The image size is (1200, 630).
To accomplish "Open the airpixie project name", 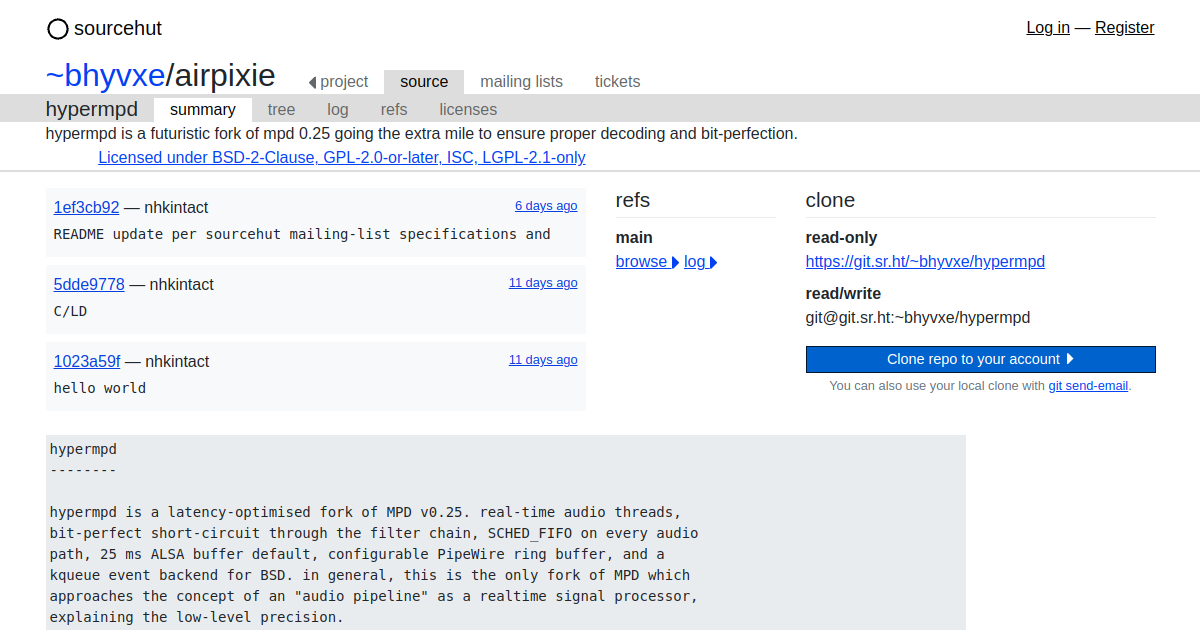I will pos(225,75).
